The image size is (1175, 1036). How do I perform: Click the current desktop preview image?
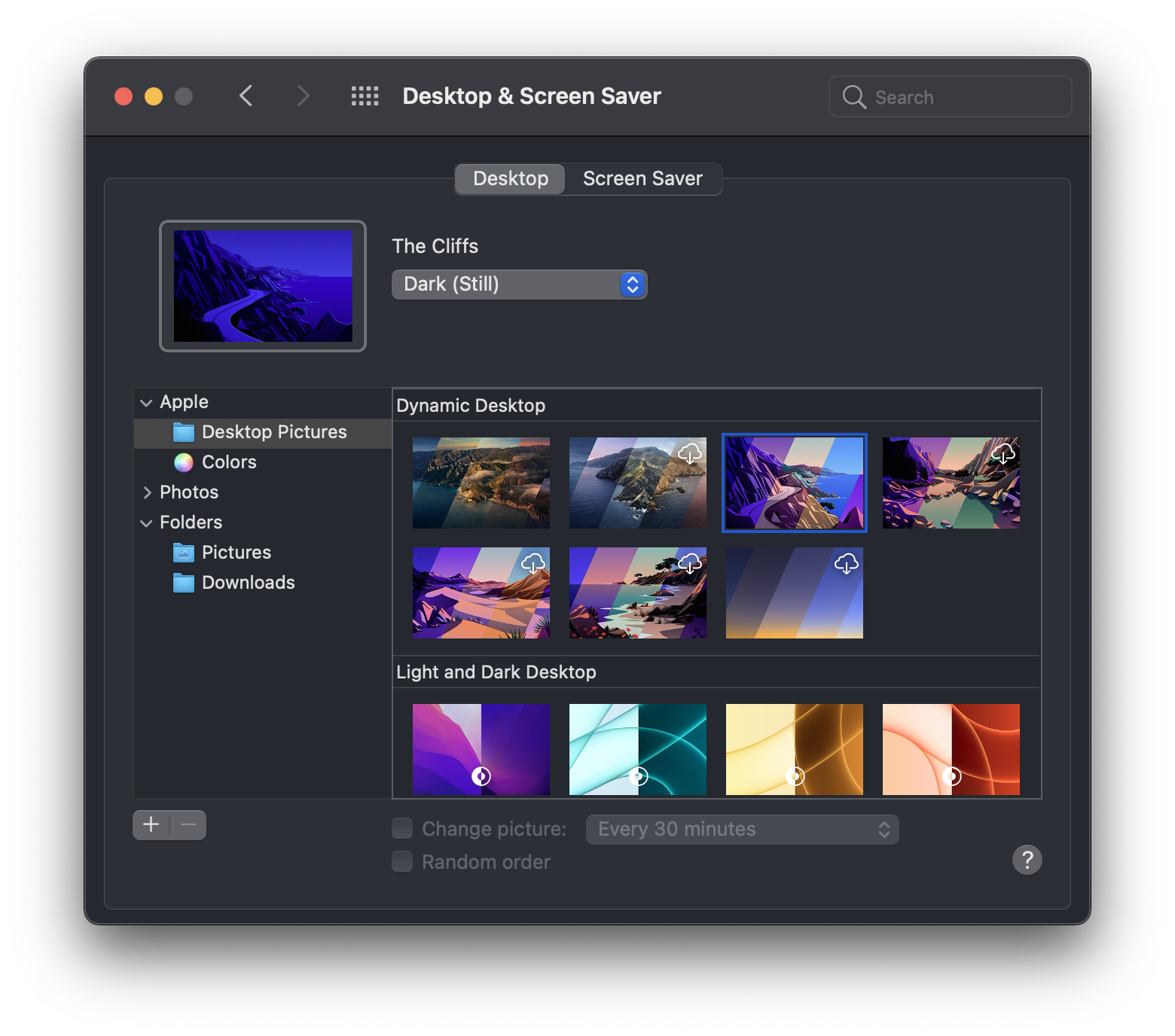point(263,286)
